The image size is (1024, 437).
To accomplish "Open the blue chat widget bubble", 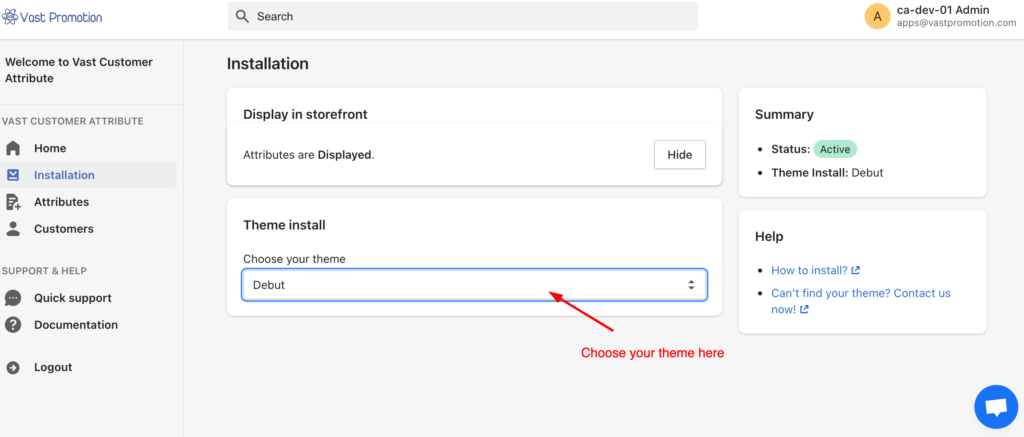I will (995, 407).
